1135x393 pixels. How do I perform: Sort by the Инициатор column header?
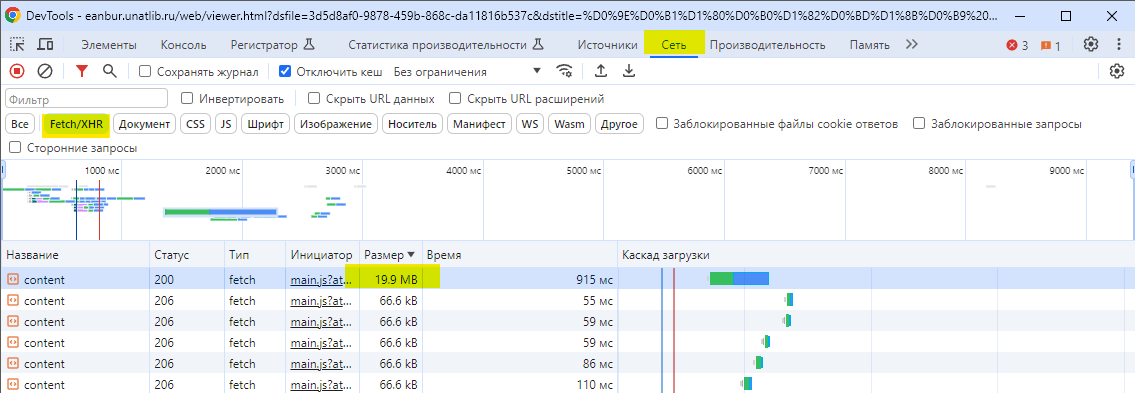322,255
